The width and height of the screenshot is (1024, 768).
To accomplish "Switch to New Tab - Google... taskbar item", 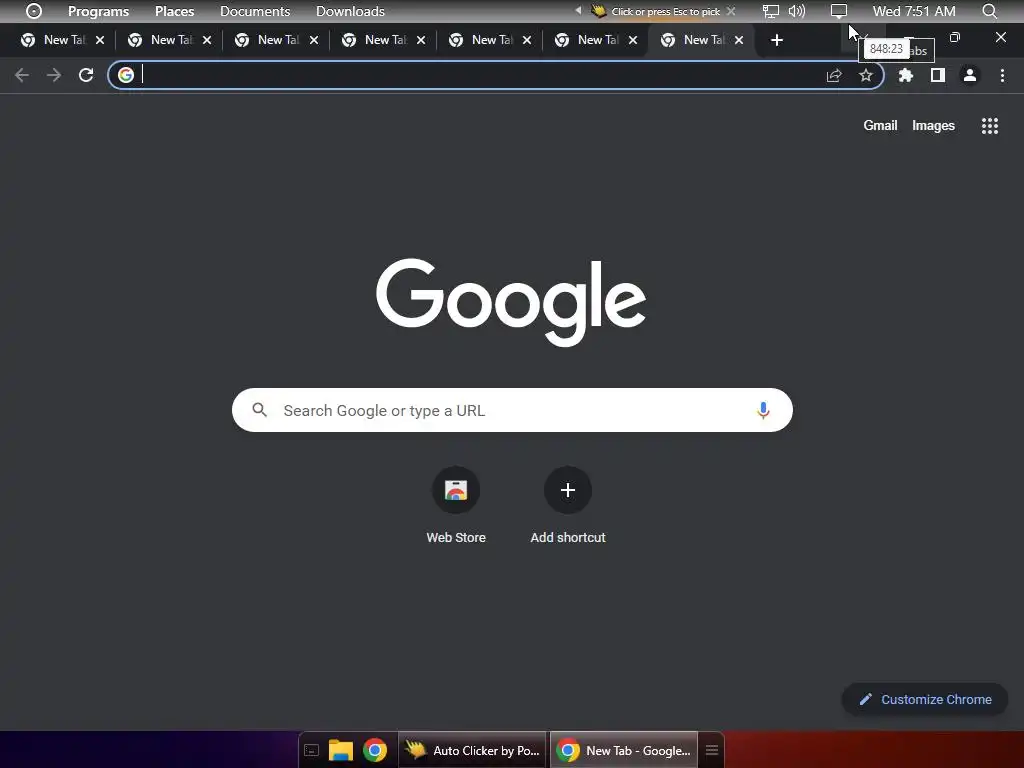I will coord(624,750).
